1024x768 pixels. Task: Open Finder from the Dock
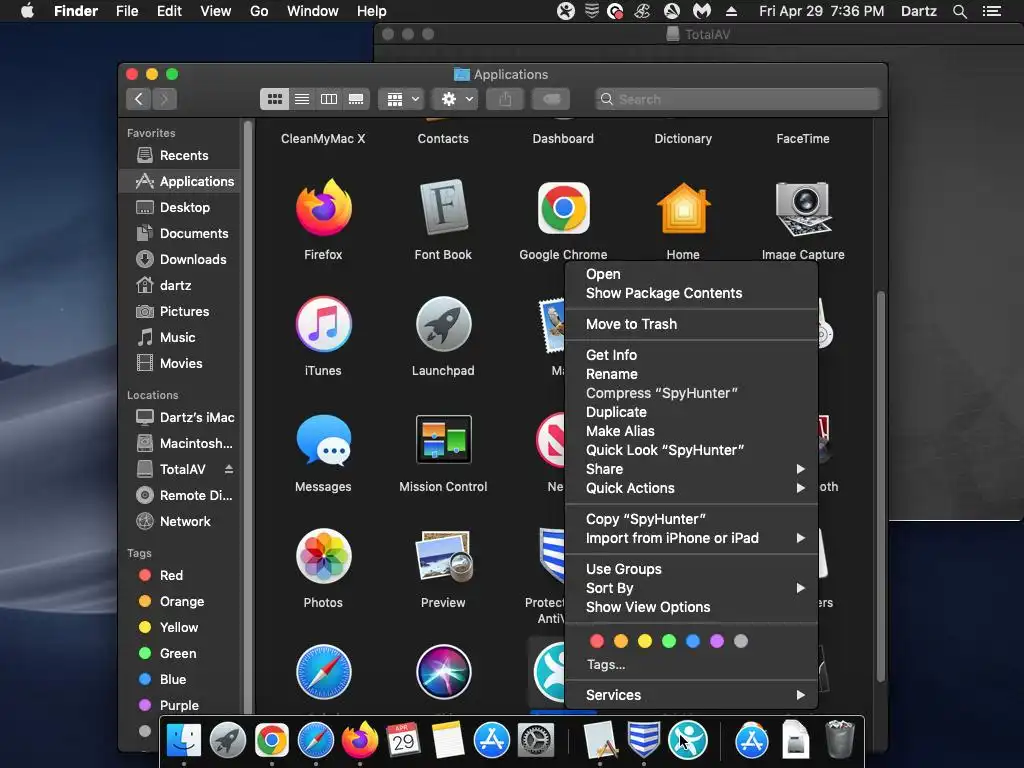click(x=184, y=741)
